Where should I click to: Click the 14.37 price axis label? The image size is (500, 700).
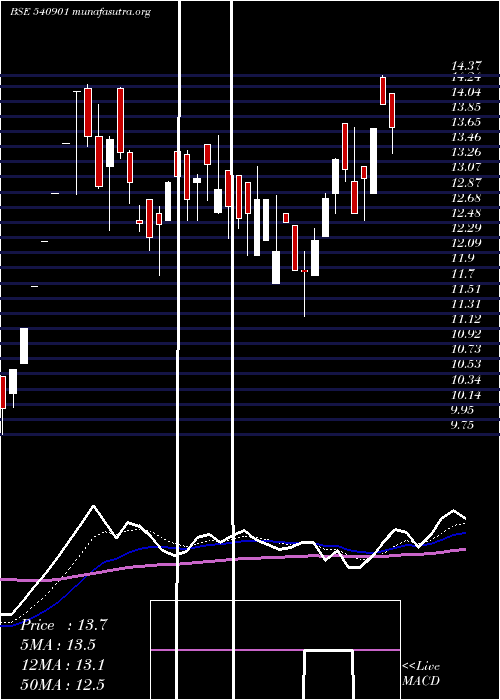tap(467, 67)
